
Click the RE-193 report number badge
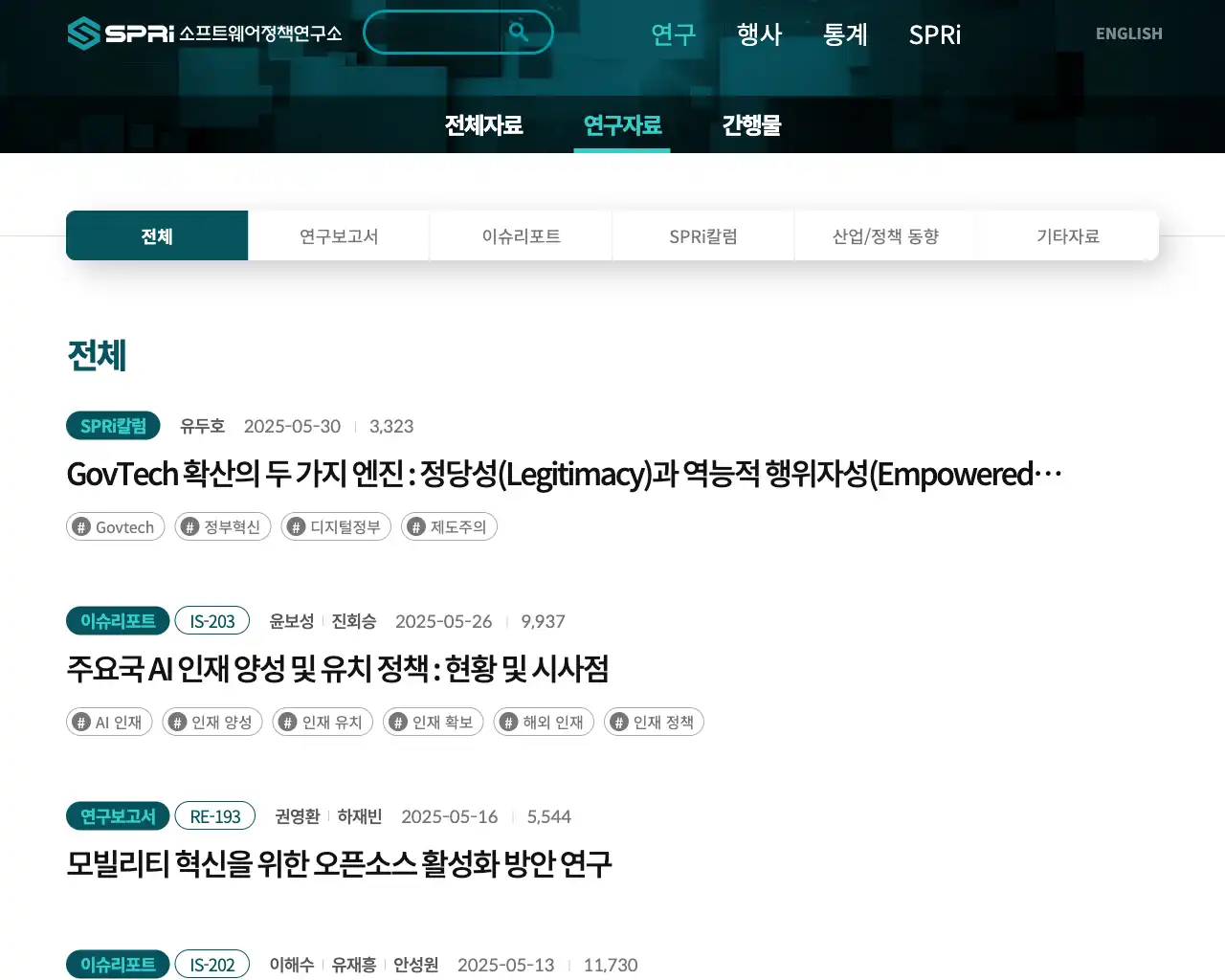pyautogui.click(x=215, y=816)
